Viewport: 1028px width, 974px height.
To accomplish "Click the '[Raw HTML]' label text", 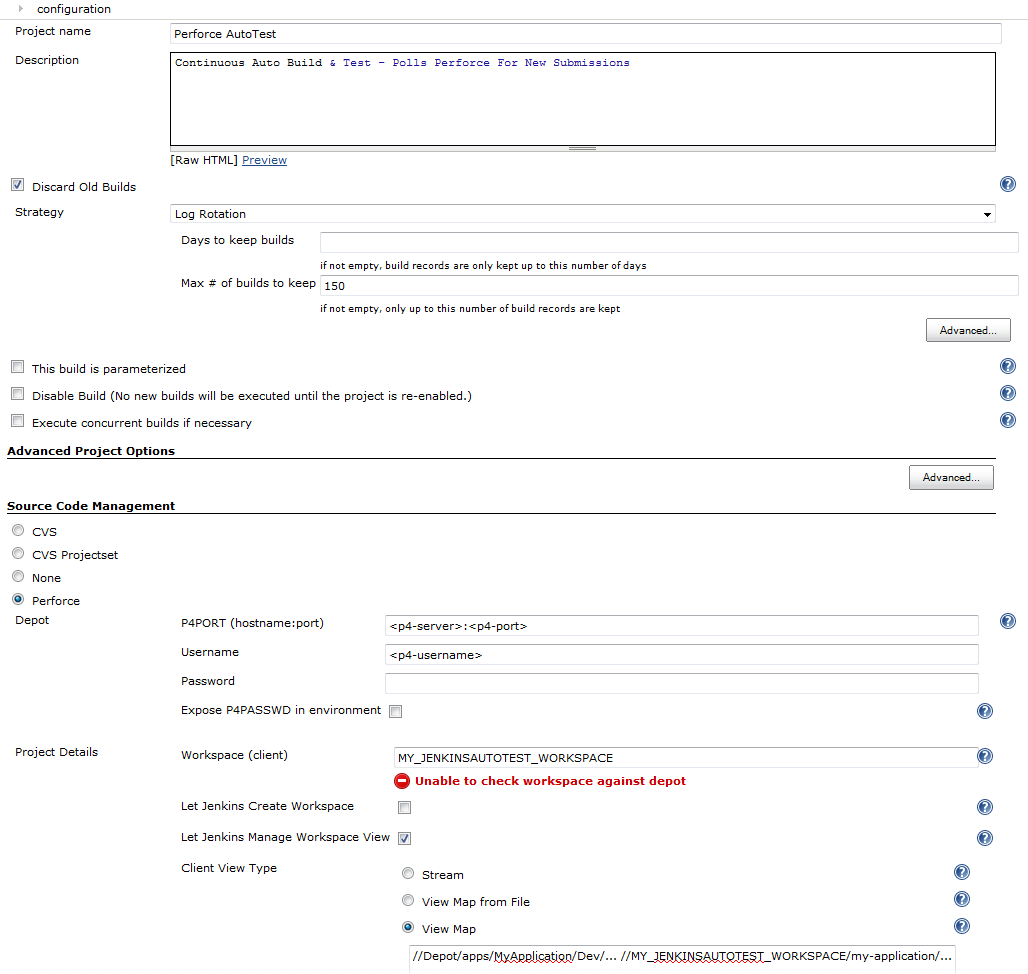I will click(x=204, y=160).
